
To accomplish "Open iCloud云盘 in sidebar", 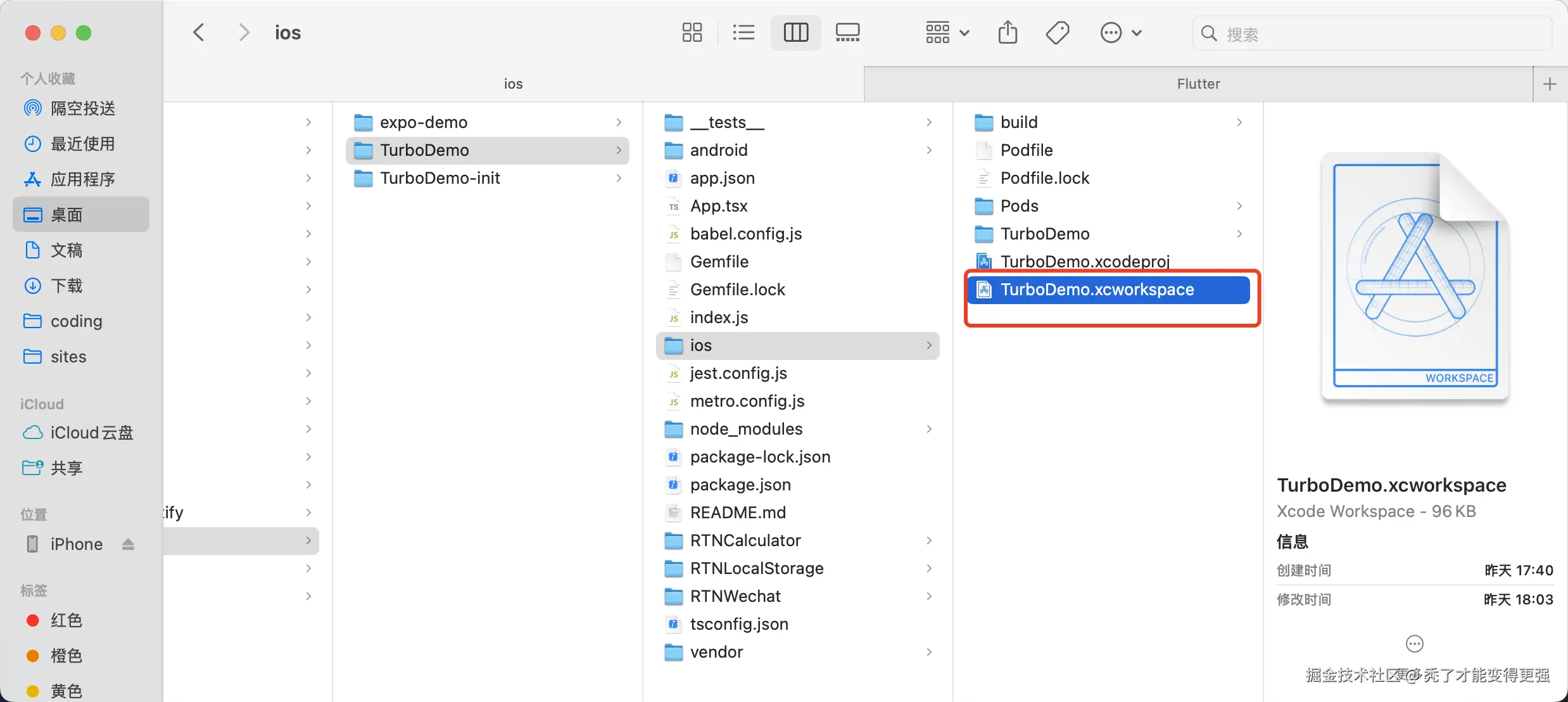I will tap(81, 433).
